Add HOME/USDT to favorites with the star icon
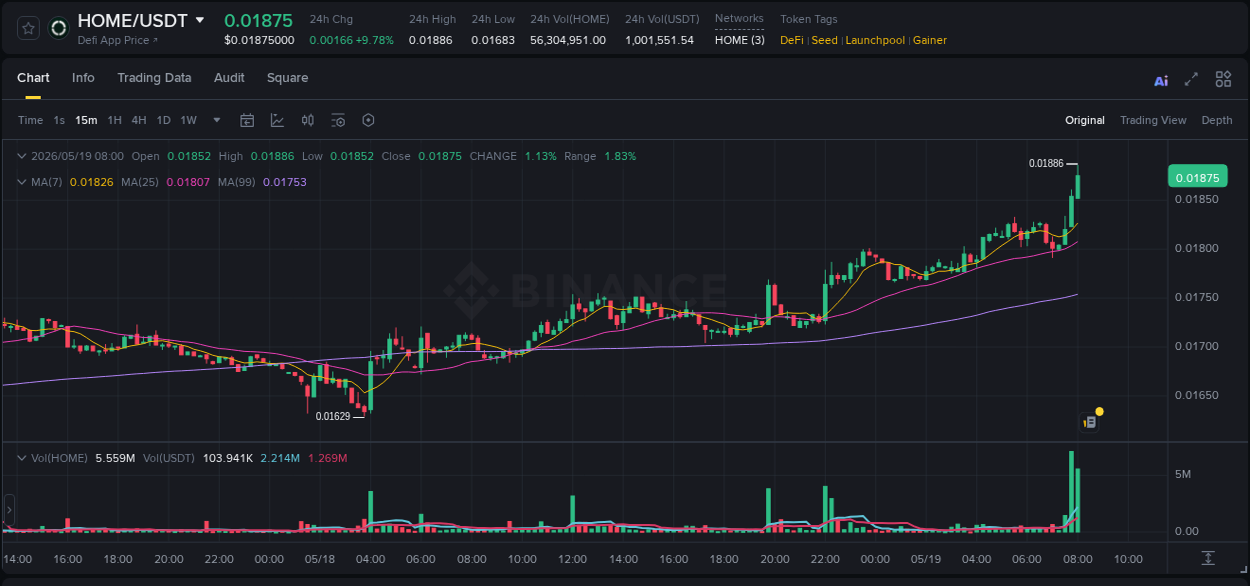This screenshot has height=586, width=1250. (x=29, y=28)
